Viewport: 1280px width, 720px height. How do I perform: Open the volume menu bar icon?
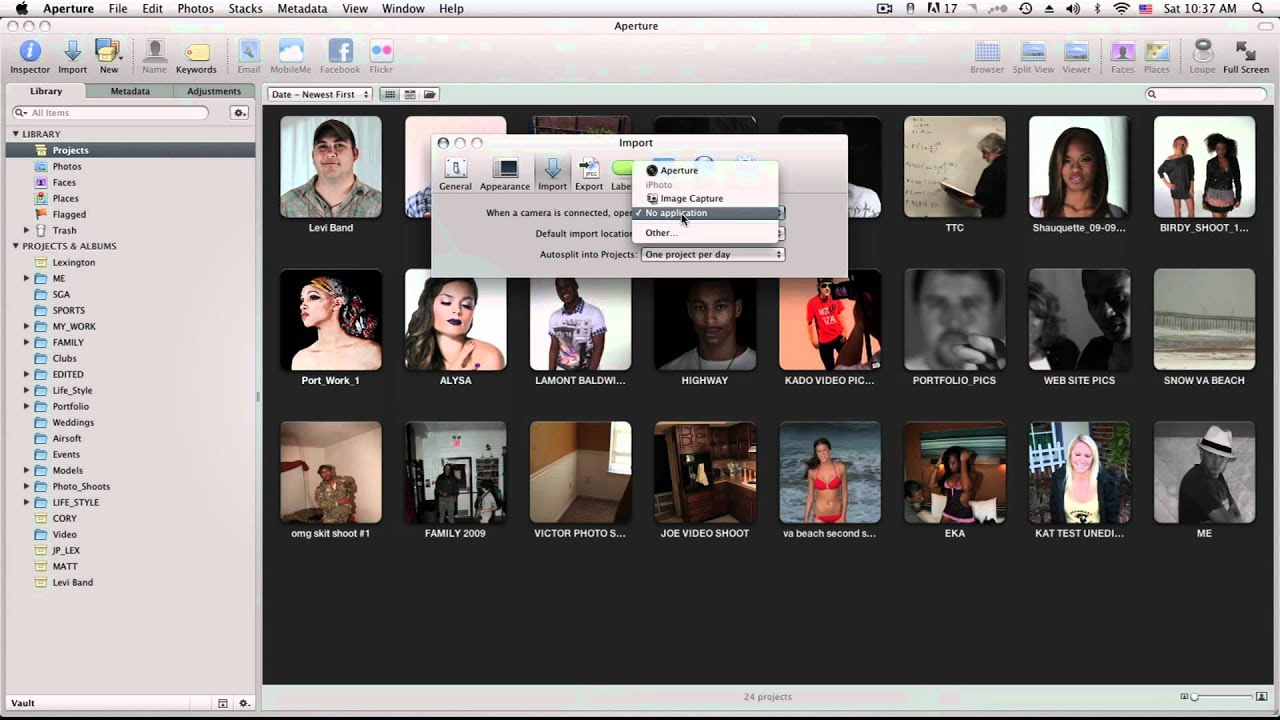(x=1073, y=8)
